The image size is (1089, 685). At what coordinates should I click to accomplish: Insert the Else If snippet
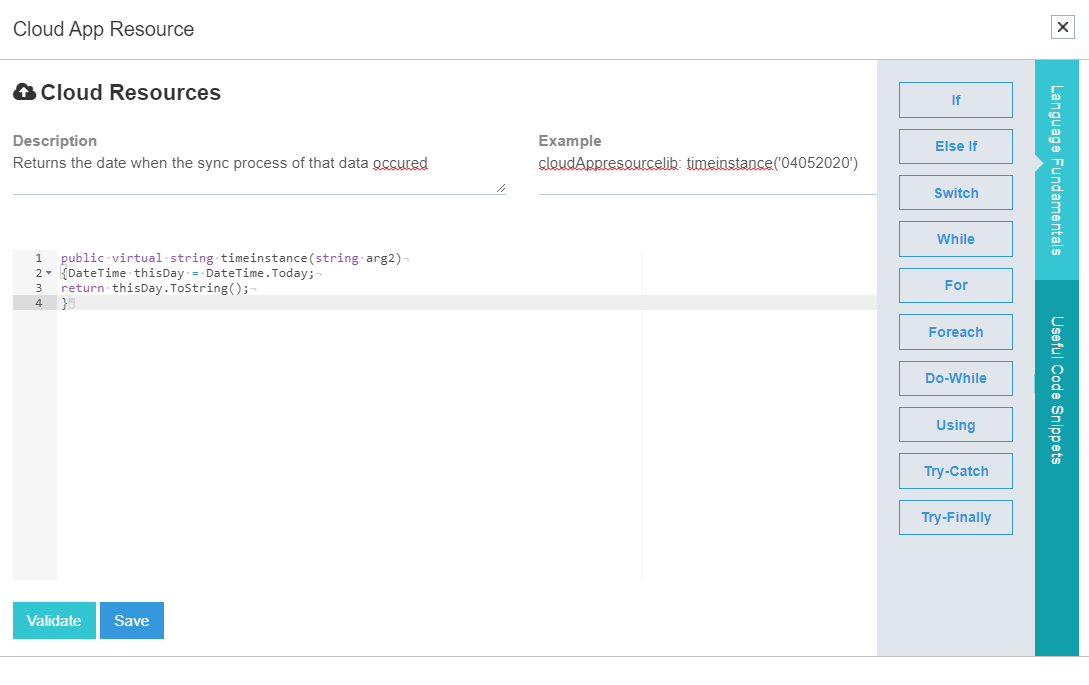tap(955, 146)
